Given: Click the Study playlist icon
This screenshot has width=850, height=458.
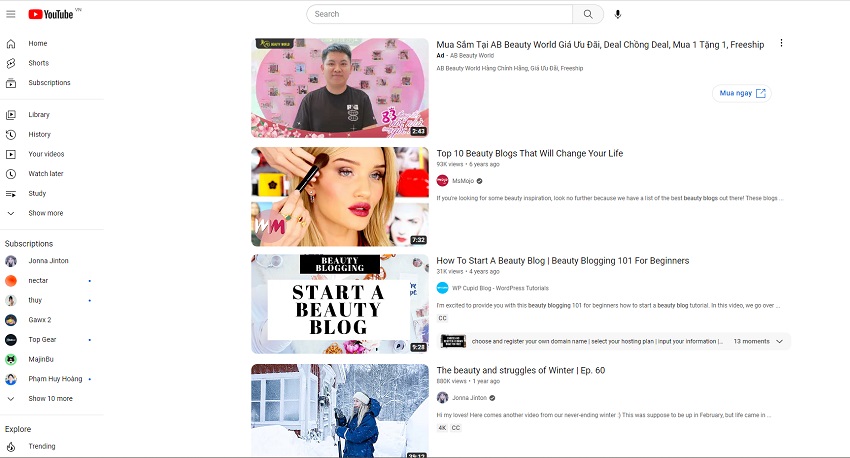Looking at the screenshot, I should pos(11,193).
